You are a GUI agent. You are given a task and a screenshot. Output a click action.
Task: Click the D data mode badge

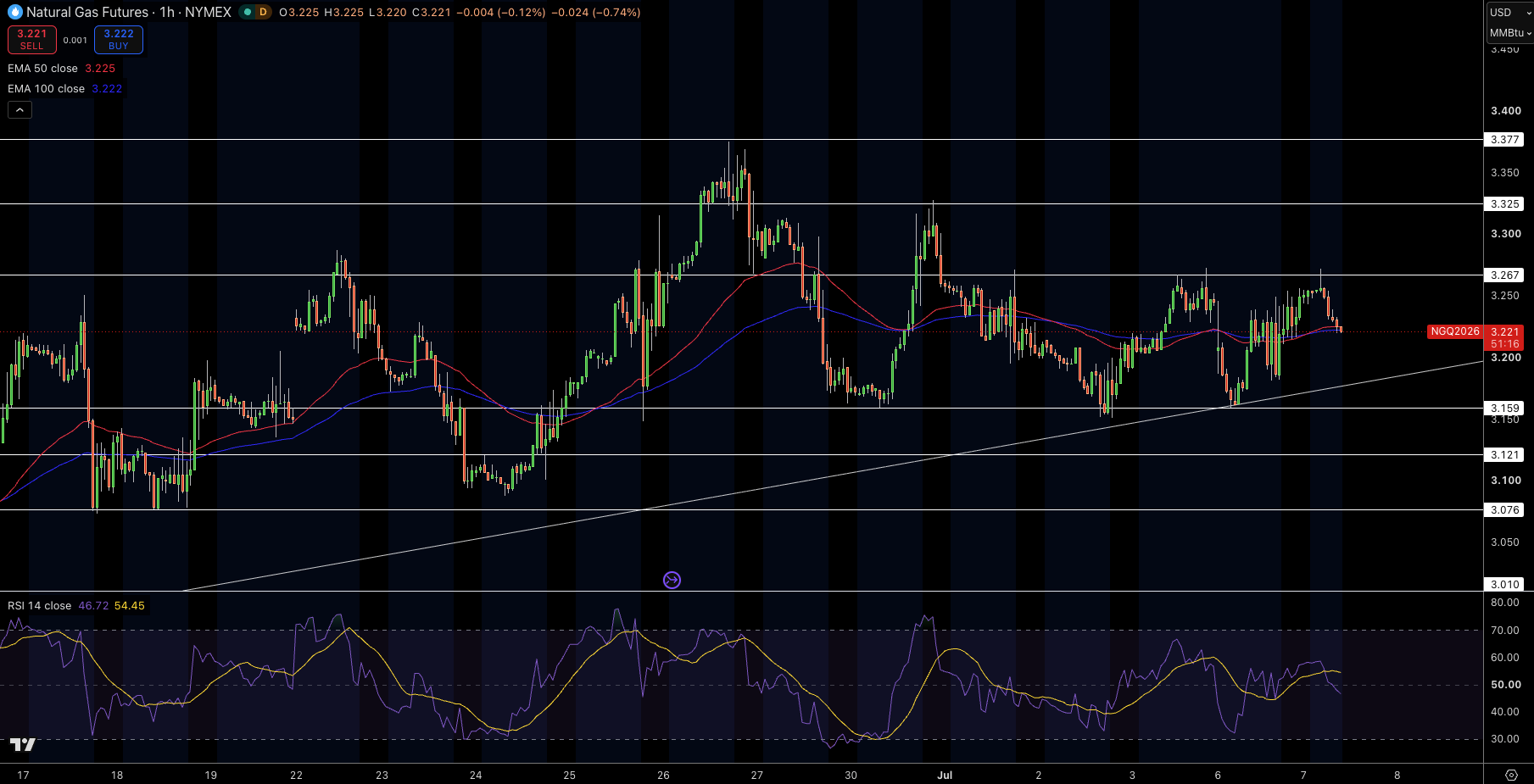point(263,12)
